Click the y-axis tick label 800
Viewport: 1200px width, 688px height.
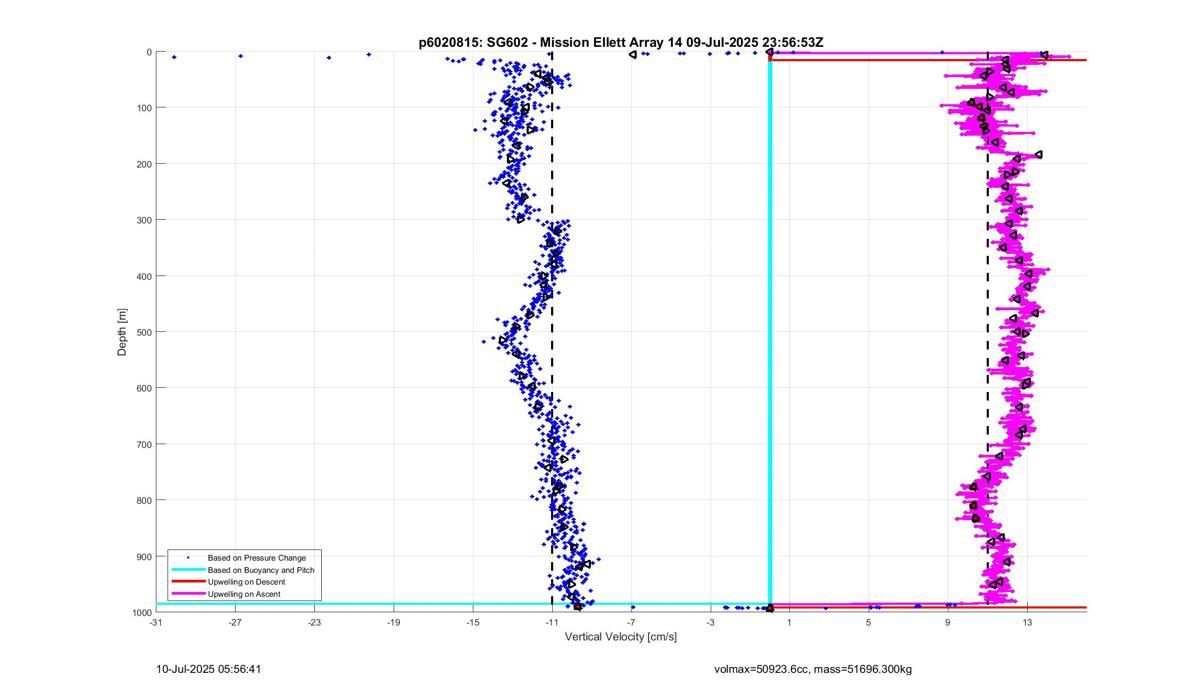click(143, 500)
